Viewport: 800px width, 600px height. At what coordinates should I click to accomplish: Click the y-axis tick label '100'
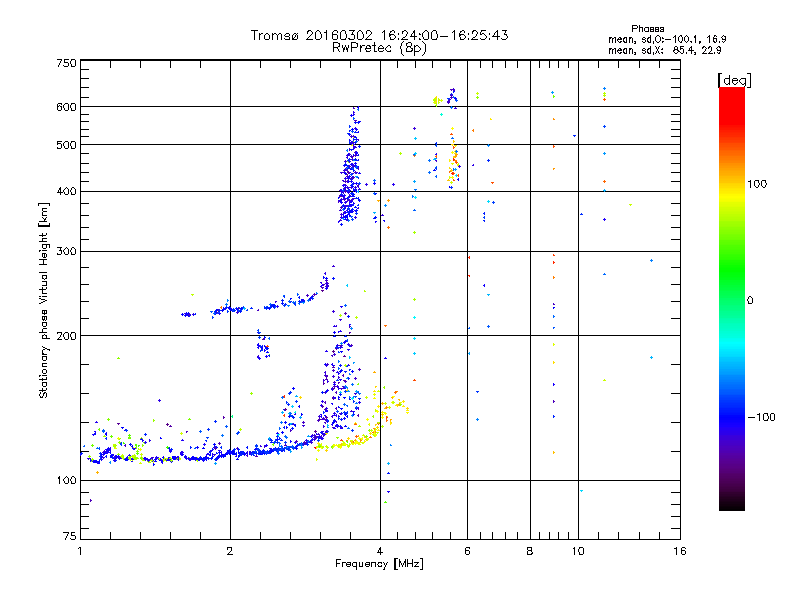click(x=66, y=480)
